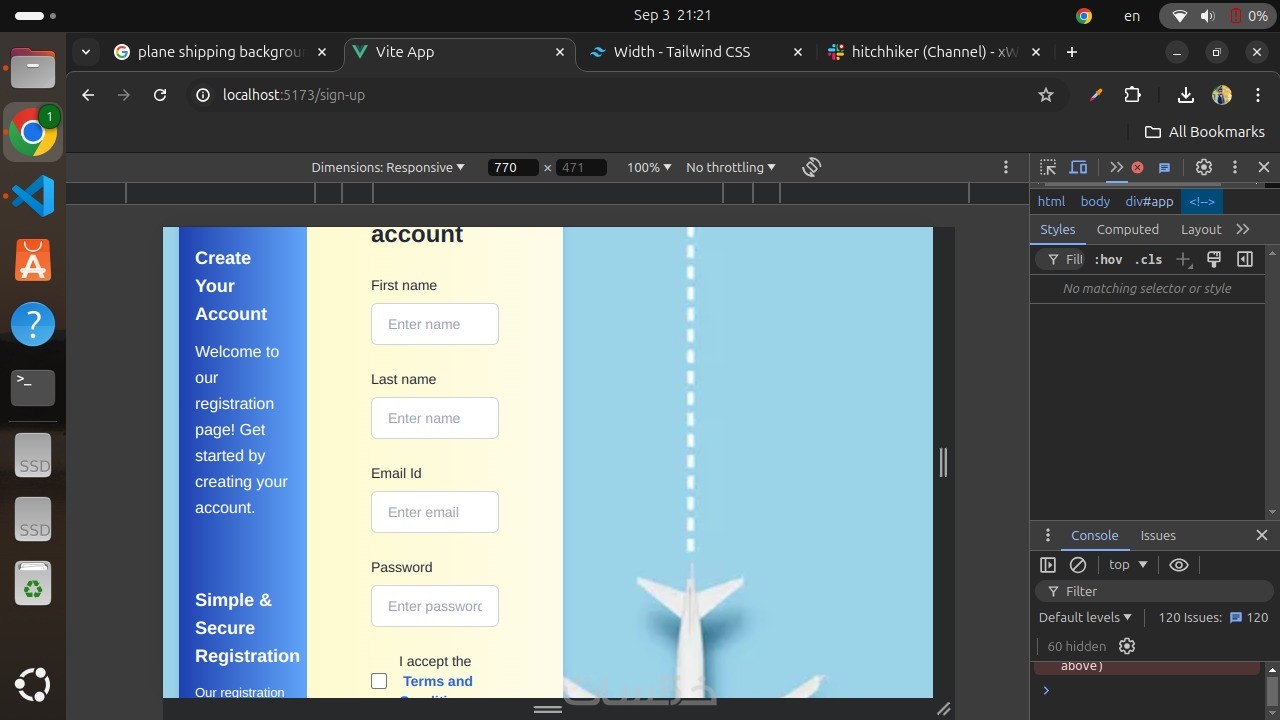
Task: Switch to the Layout tab
Action: [1201, 229]
